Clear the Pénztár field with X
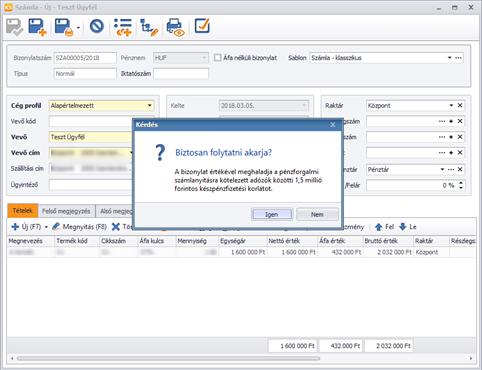 [460, 169]
